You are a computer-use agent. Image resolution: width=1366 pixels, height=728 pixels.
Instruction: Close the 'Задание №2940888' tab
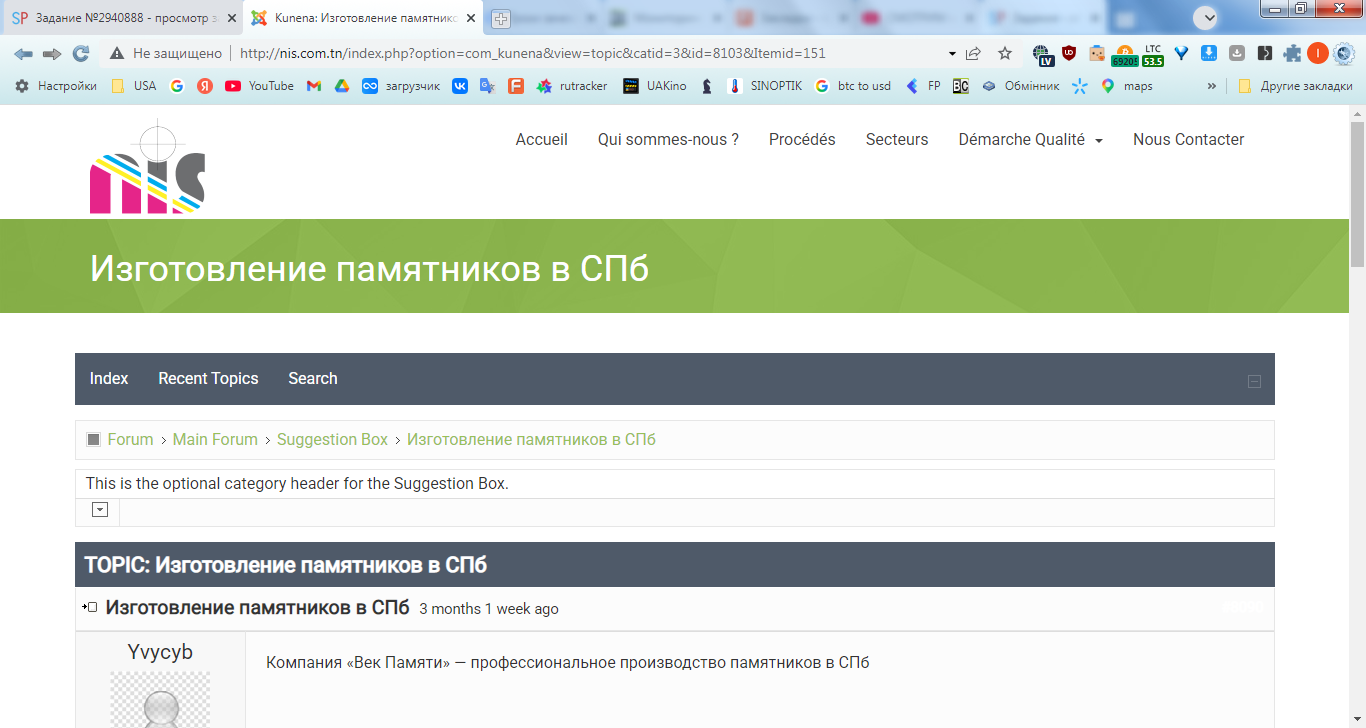(x=231, y=18)
